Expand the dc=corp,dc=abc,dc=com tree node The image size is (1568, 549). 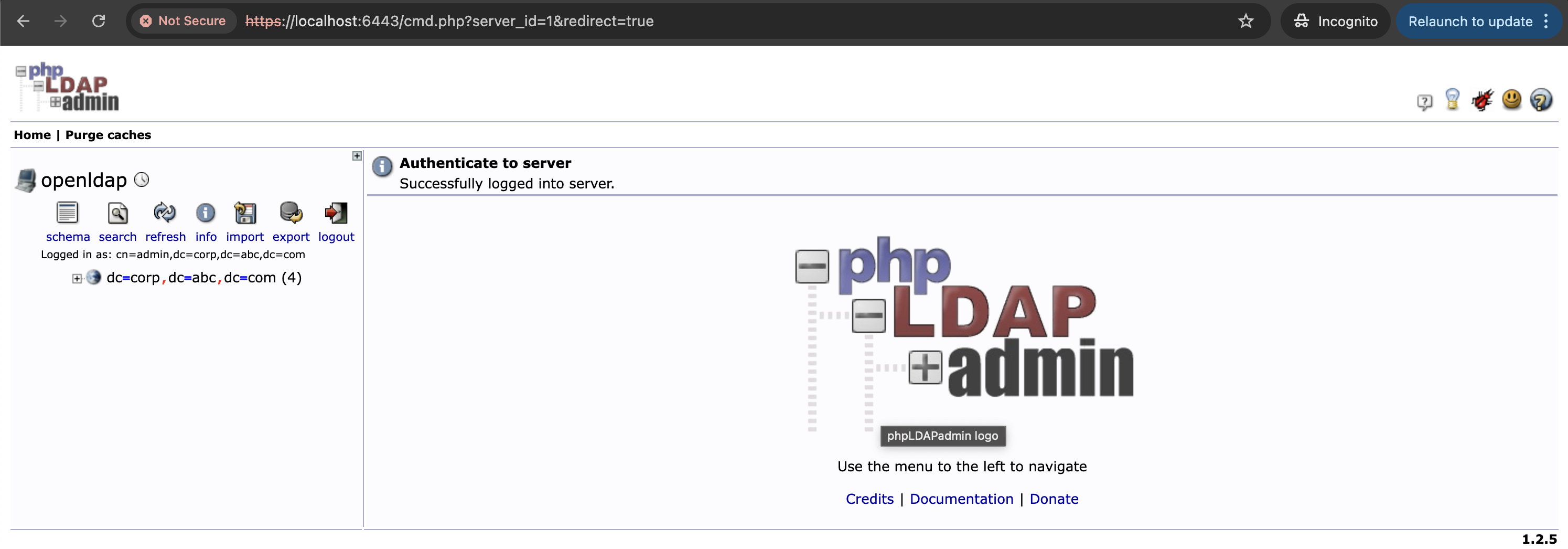coord(77,279)
